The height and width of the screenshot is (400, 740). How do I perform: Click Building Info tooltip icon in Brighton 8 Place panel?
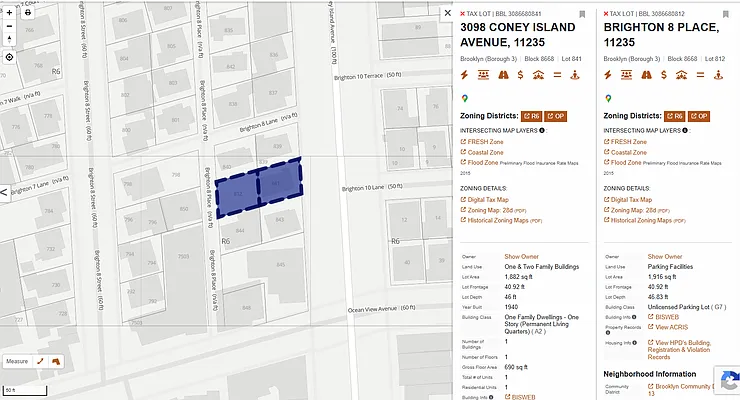click(634, 317)
